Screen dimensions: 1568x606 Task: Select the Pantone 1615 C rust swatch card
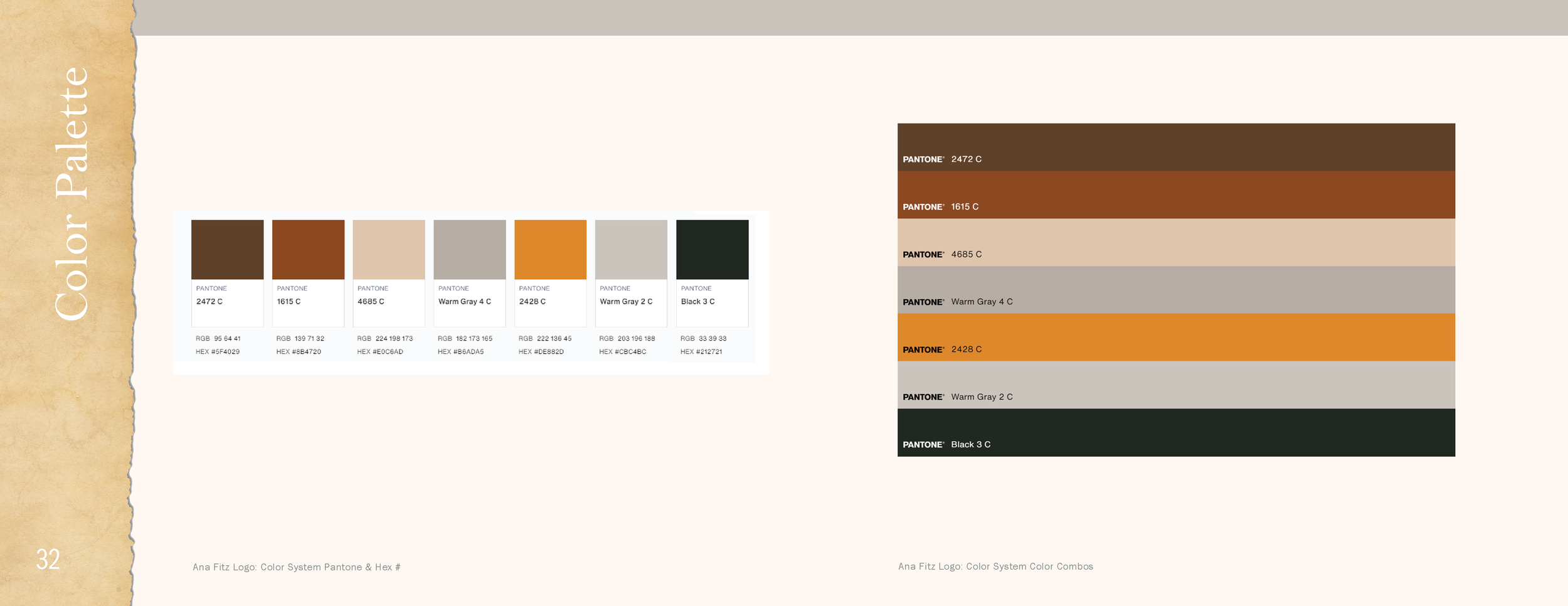308,273
